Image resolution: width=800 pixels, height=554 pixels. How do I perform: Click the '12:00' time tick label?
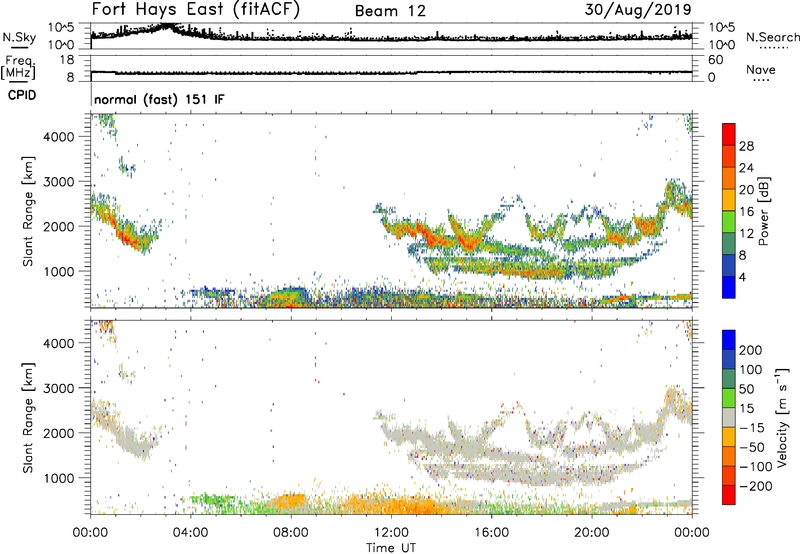391,533
